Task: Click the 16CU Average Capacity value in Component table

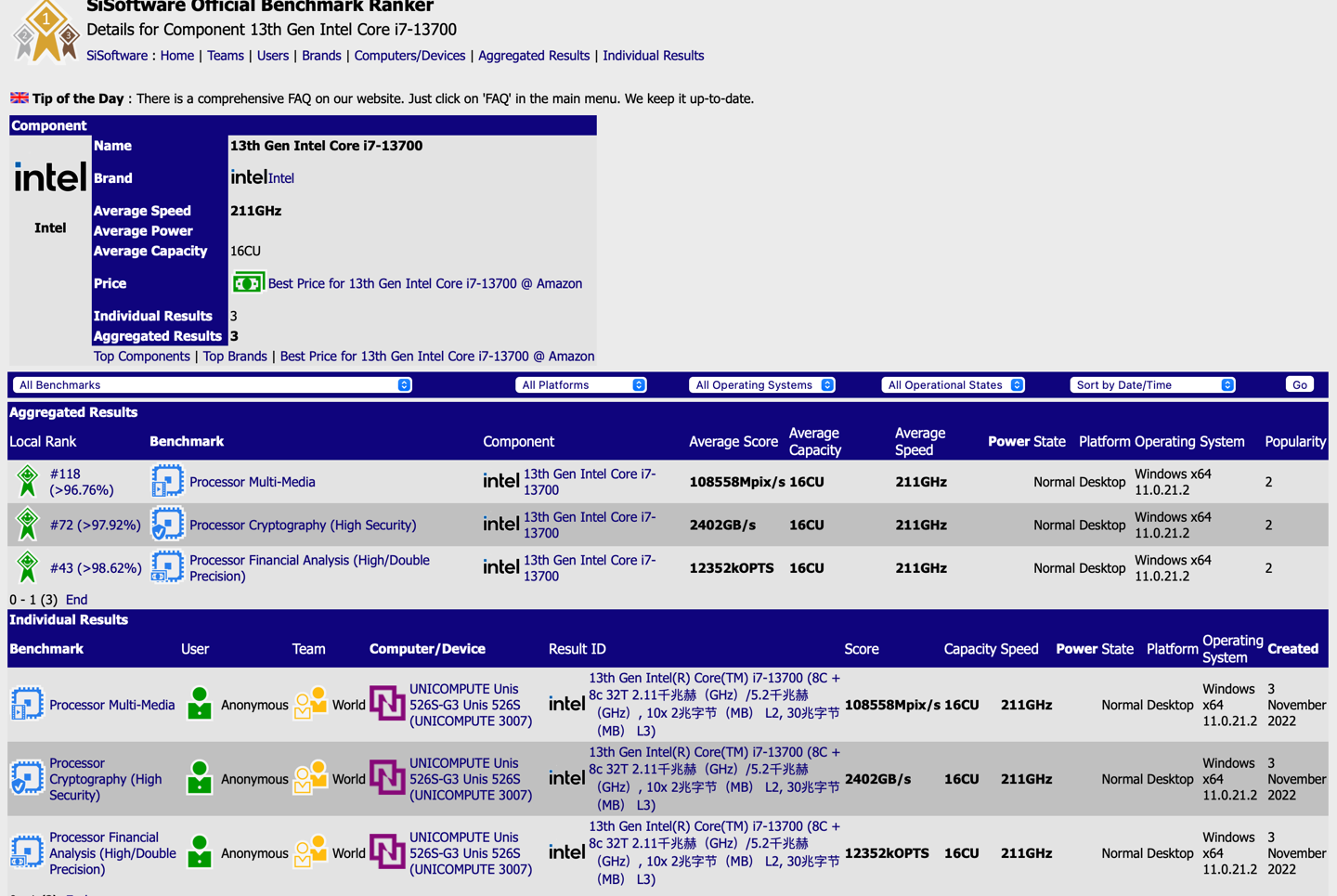Action: tap(245, 251)
